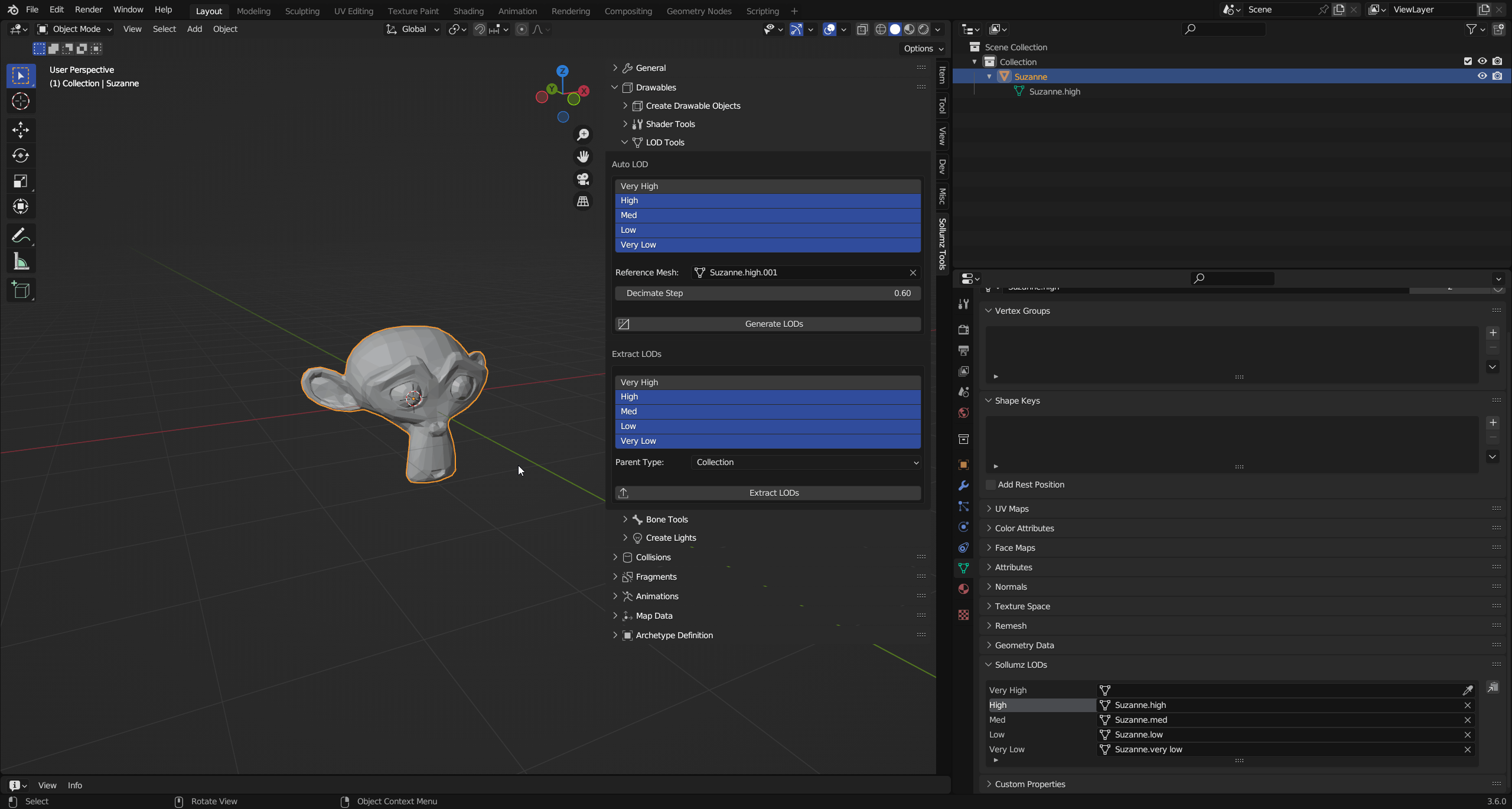Image resolution: width=1512 pixels, height=809 pixels.
Task: Add a new vertex group
Action: 1493,333
